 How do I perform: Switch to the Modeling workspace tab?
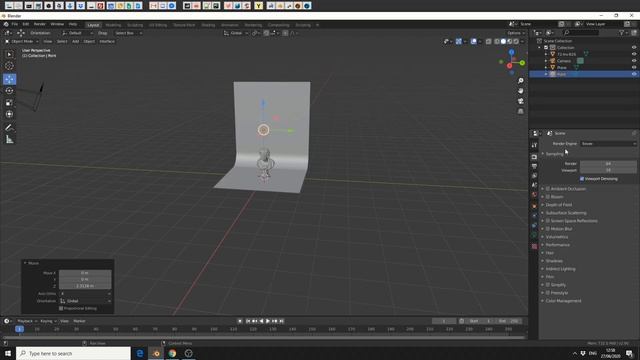(x=113, y=25)
